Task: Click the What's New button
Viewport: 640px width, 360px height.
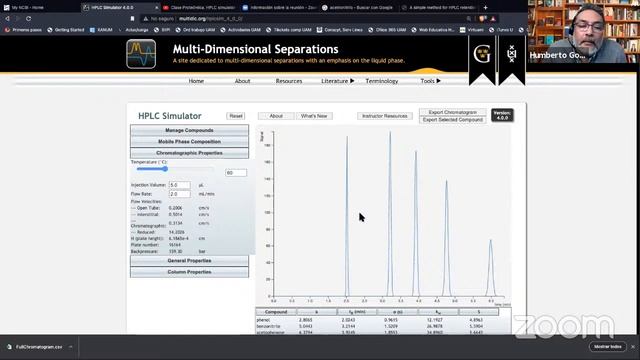Action: pyautogui.click(x=314, y=116)
